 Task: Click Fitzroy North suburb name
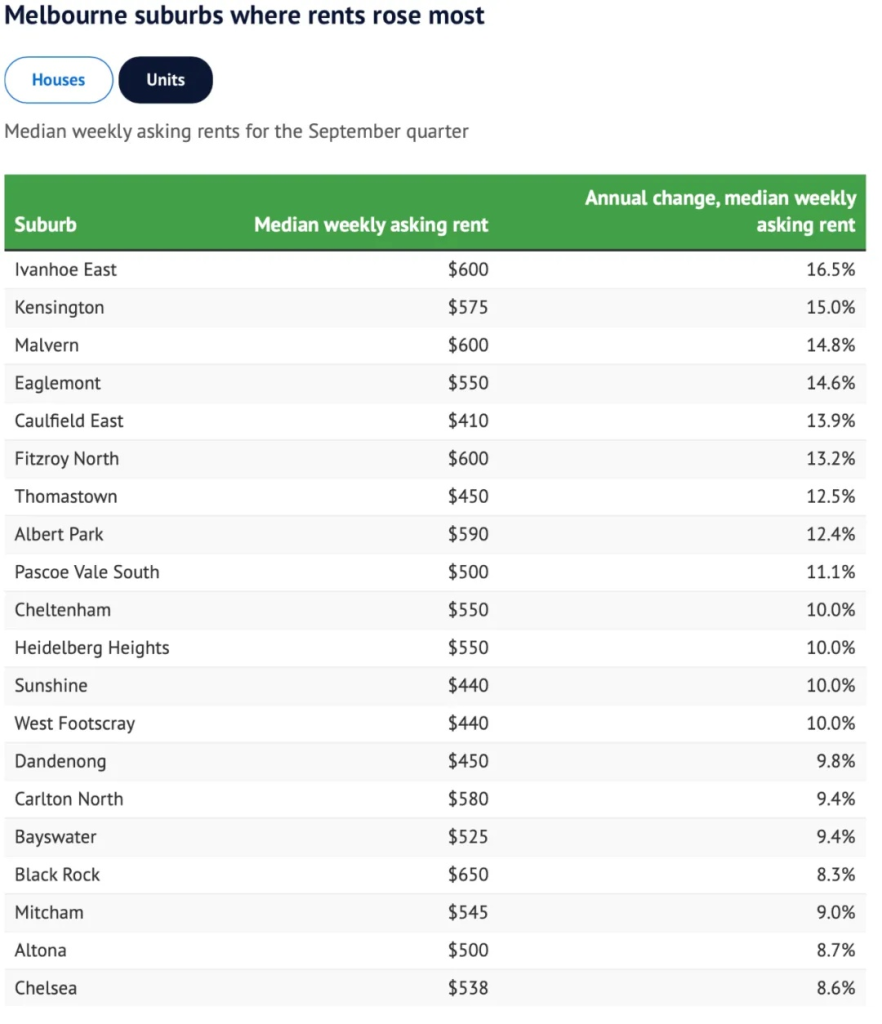click(x=67, y=459)
